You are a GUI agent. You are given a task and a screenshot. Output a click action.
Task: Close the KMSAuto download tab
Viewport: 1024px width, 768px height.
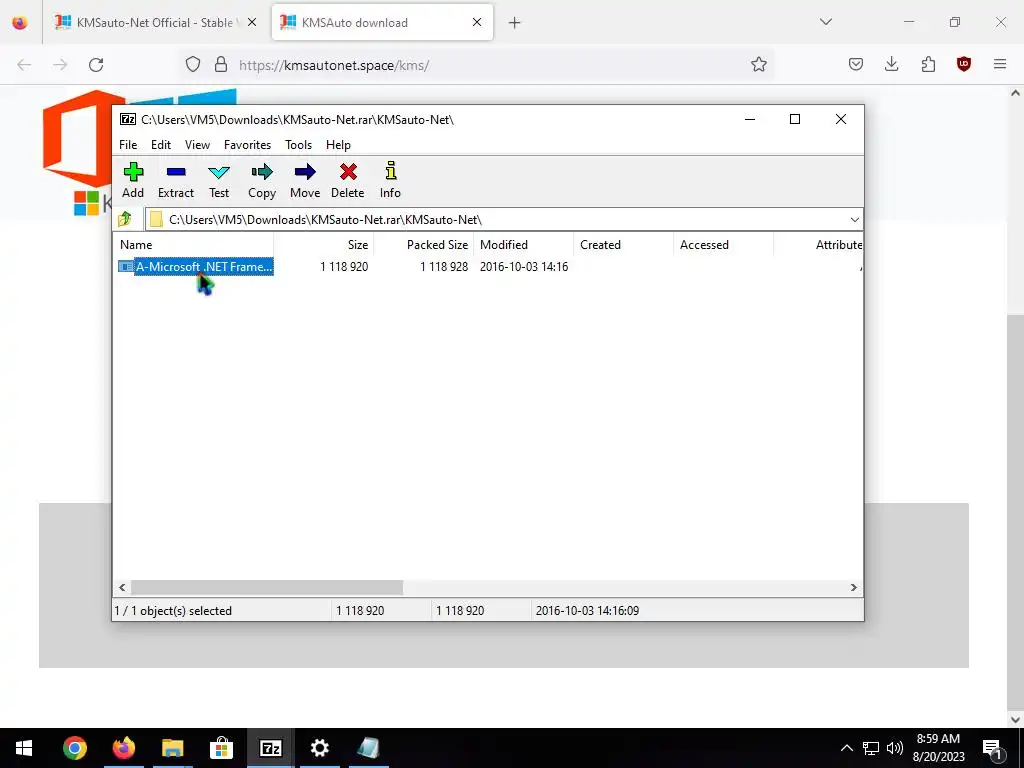pos(477,23)
